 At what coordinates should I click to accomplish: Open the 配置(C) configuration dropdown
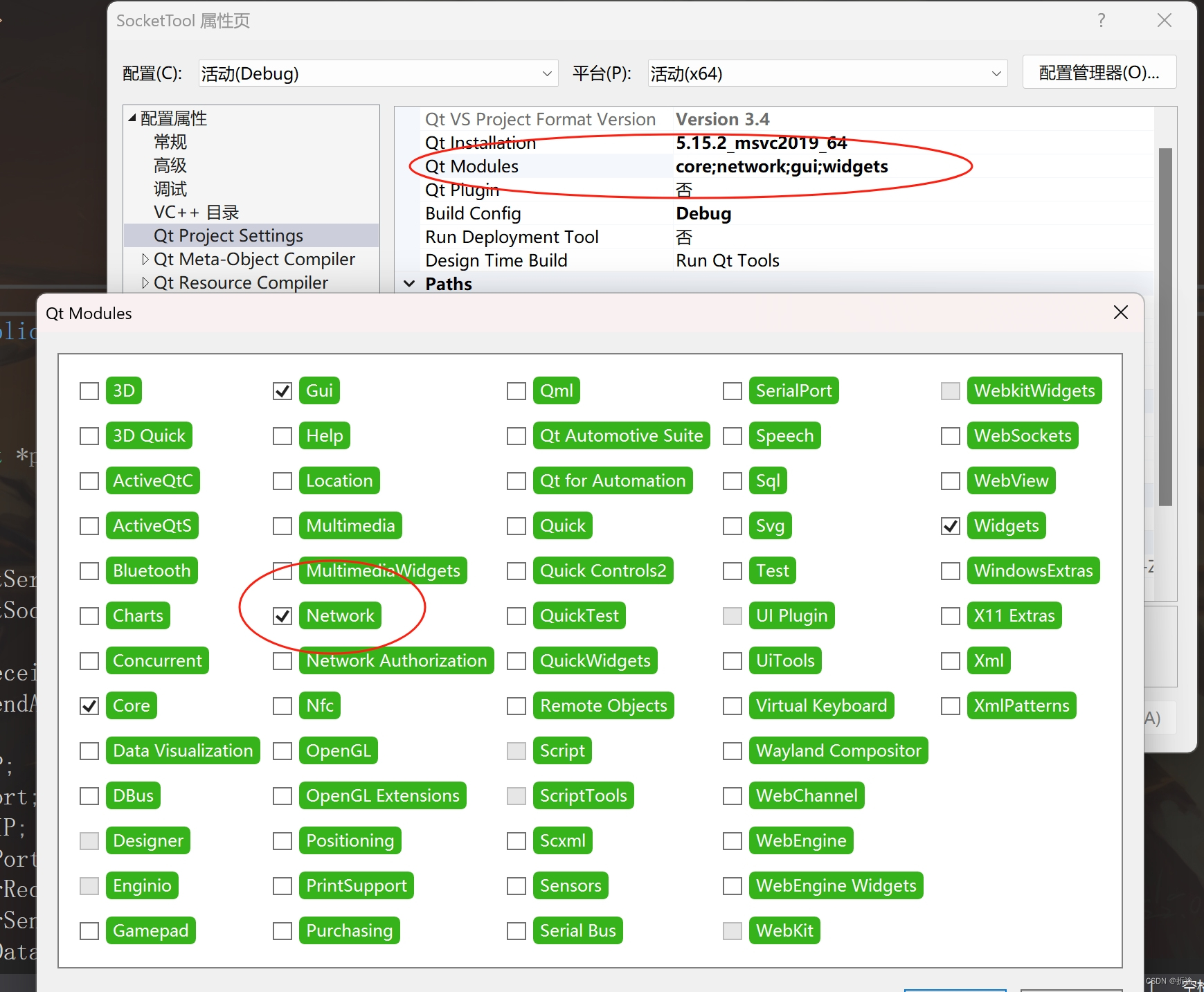378,73
